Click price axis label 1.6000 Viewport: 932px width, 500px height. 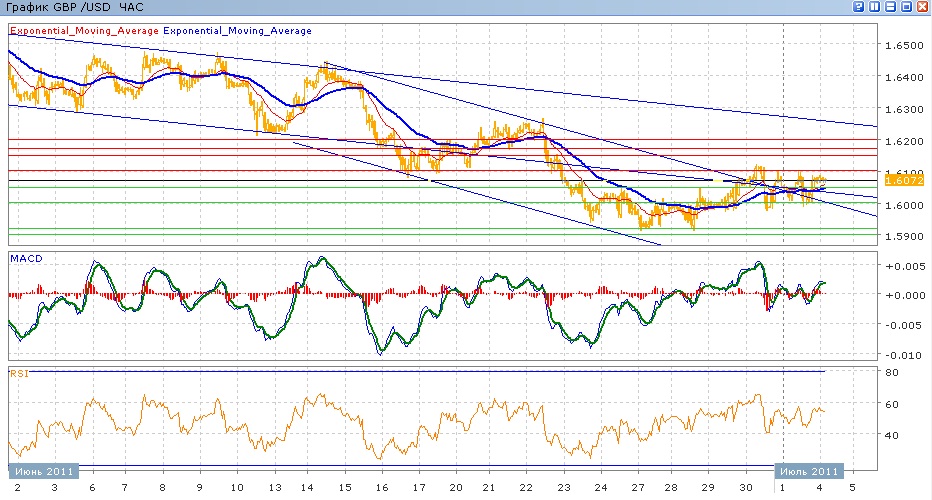coord(904,206)
